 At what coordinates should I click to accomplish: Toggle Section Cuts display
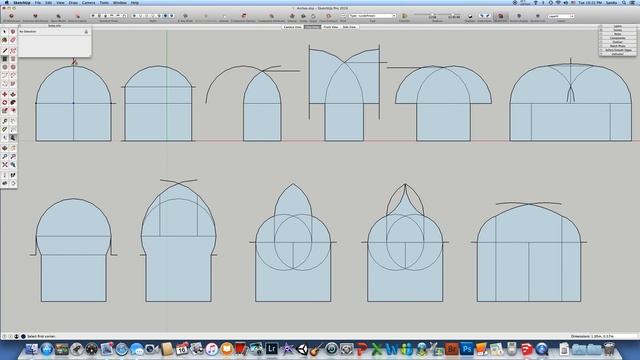pos(538,17)
